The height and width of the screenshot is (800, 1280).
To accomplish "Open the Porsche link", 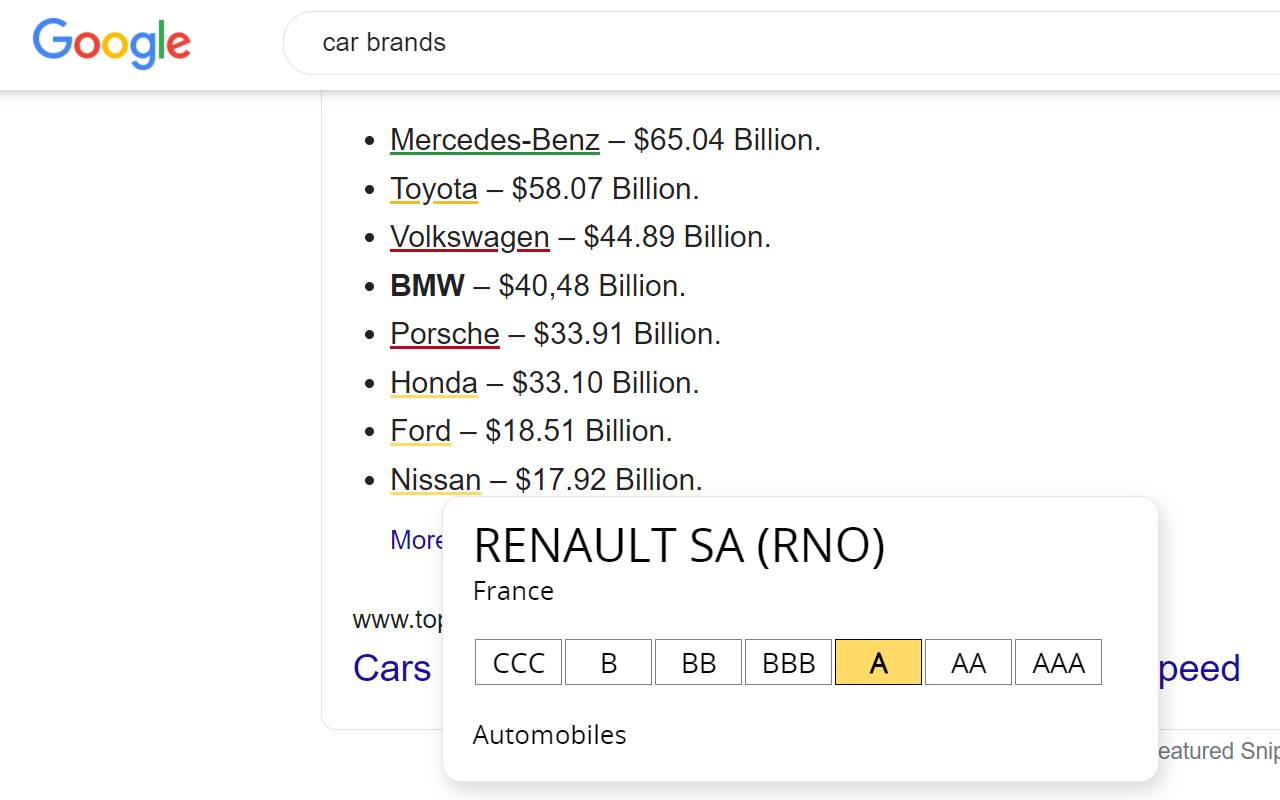I will click(x=445, y=334).
